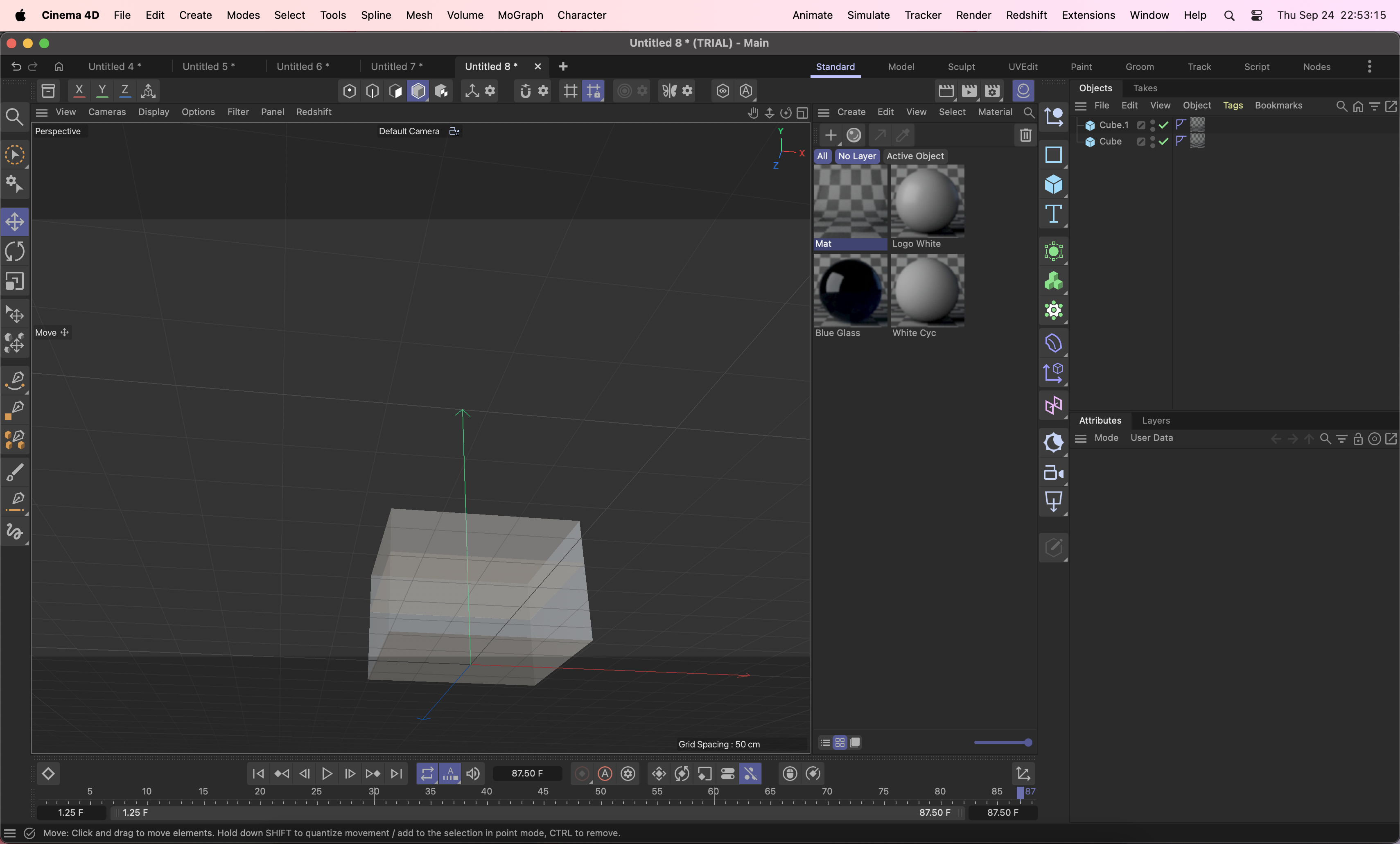Viewport: 1400px width, 844px height.
Task: Toggle Cube.1 enable checkmark
Action: click(1164, 125)
